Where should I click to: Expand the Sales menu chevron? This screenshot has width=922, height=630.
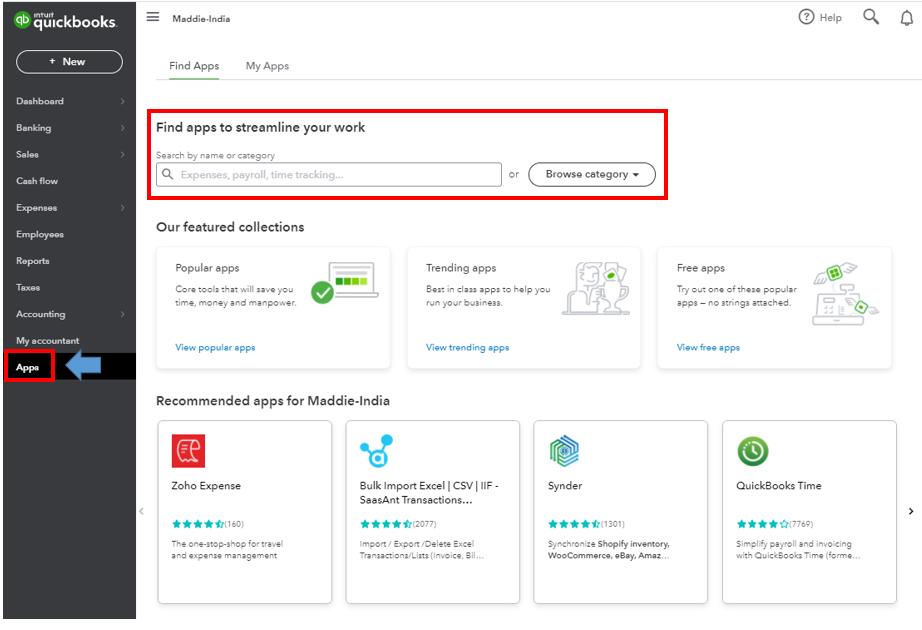(122, 154)
